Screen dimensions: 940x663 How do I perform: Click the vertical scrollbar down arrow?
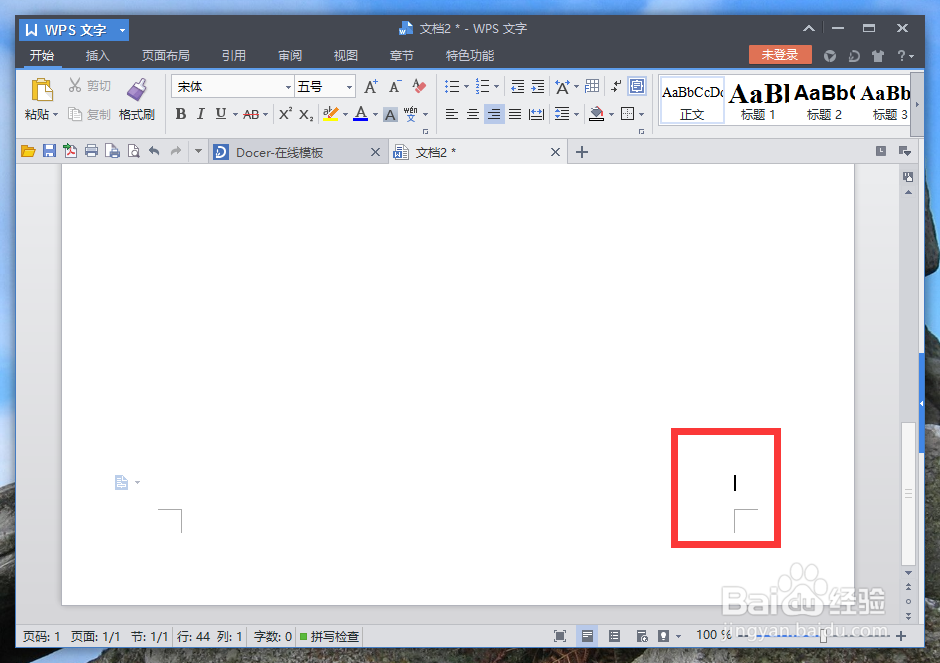[908, 573]
